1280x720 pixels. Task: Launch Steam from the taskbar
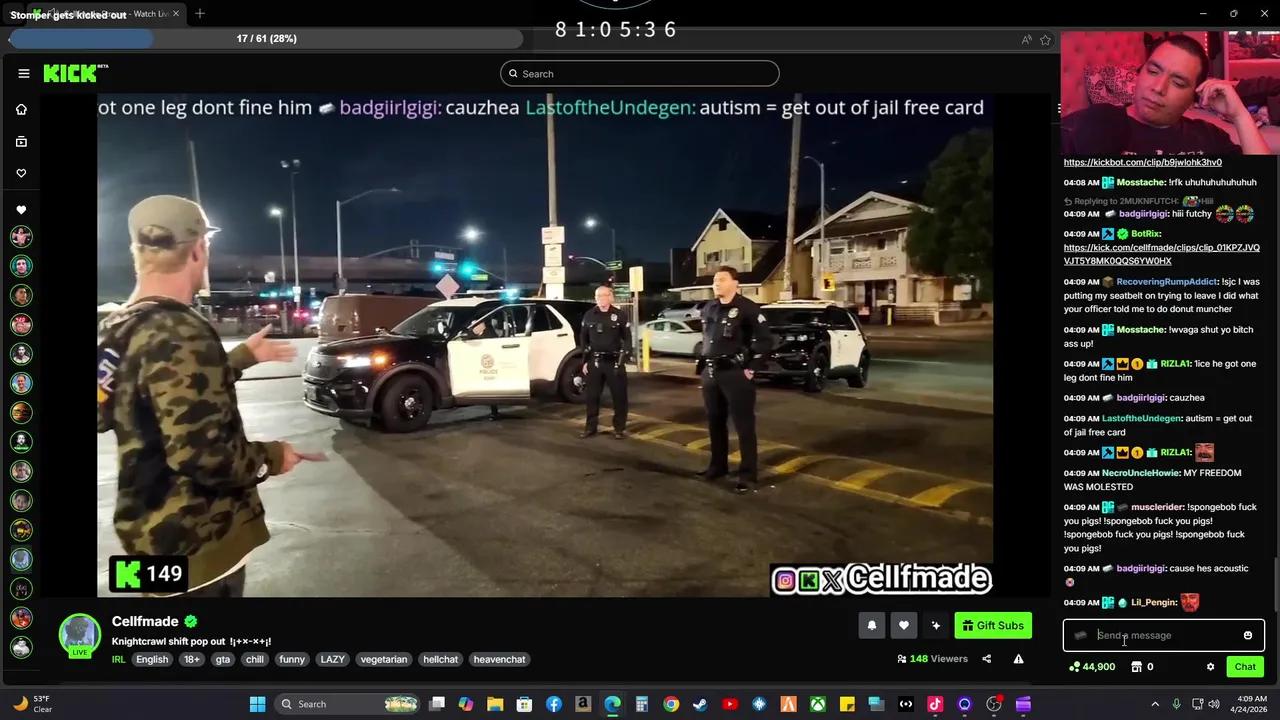pyautogui.click(x=700, y=704)
